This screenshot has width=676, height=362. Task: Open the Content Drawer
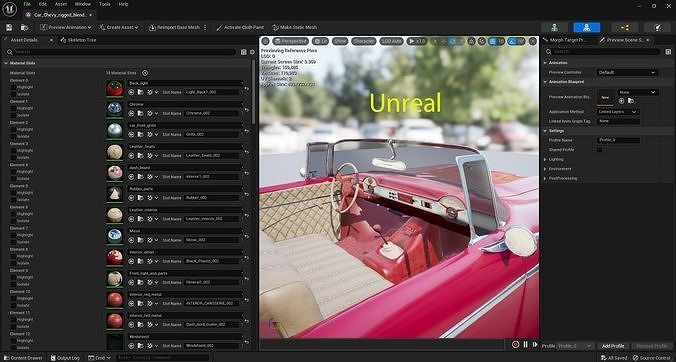[x=22, y=358]
